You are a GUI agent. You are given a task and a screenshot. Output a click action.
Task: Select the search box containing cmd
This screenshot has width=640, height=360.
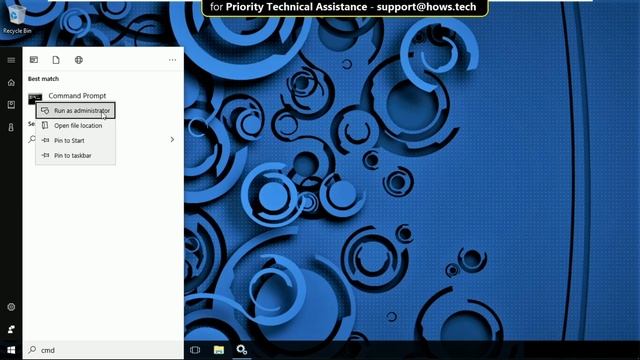[x=103, y=350]
